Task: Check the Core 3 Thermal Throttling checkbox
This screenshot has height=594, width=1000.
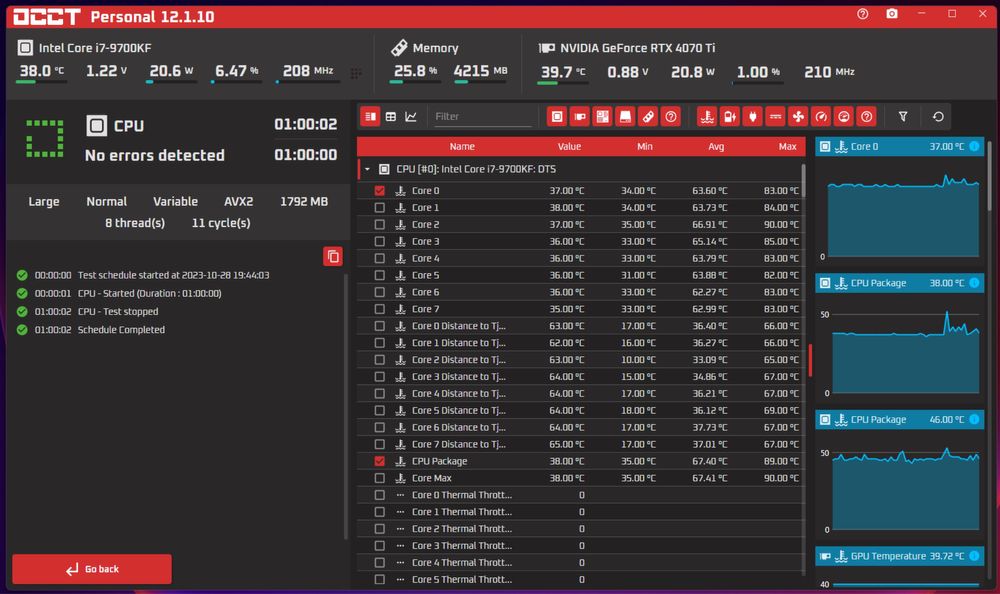Action: (x=379, y=546)
